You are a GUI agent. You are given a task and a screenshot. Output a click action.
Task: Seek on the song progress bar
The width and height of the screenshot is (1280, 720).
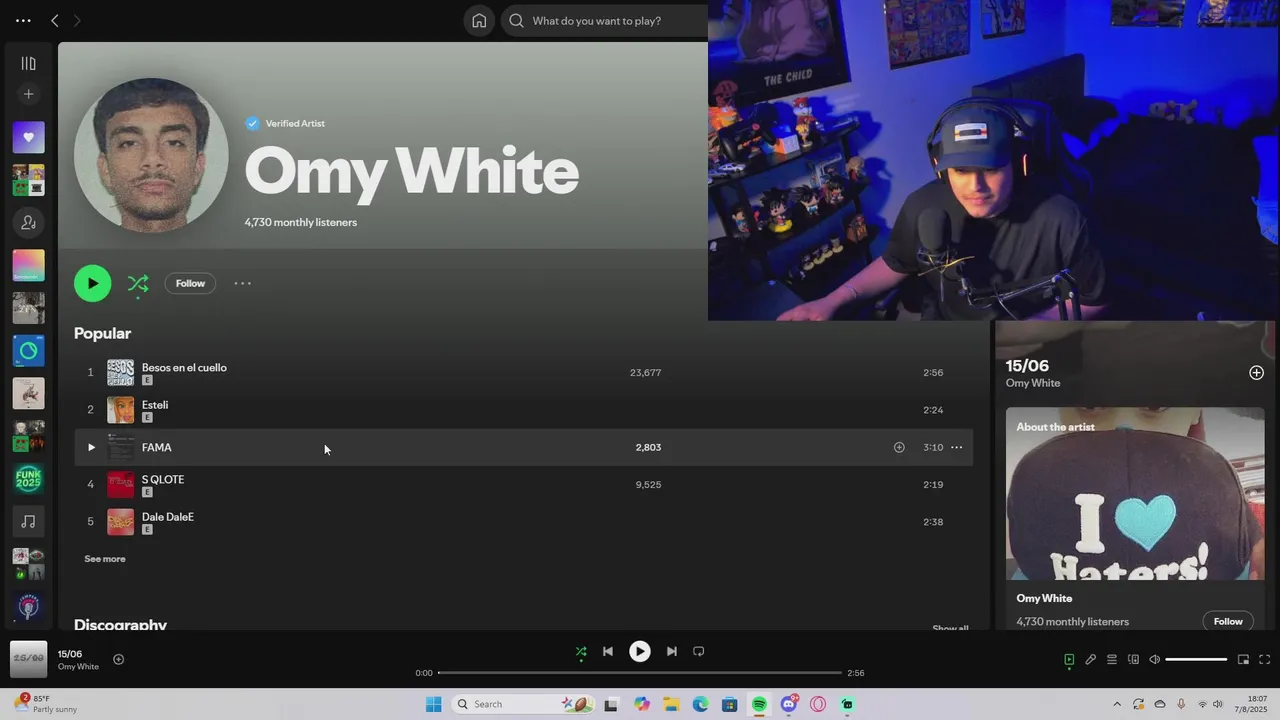pyautogui.click(x=640, y=673)
